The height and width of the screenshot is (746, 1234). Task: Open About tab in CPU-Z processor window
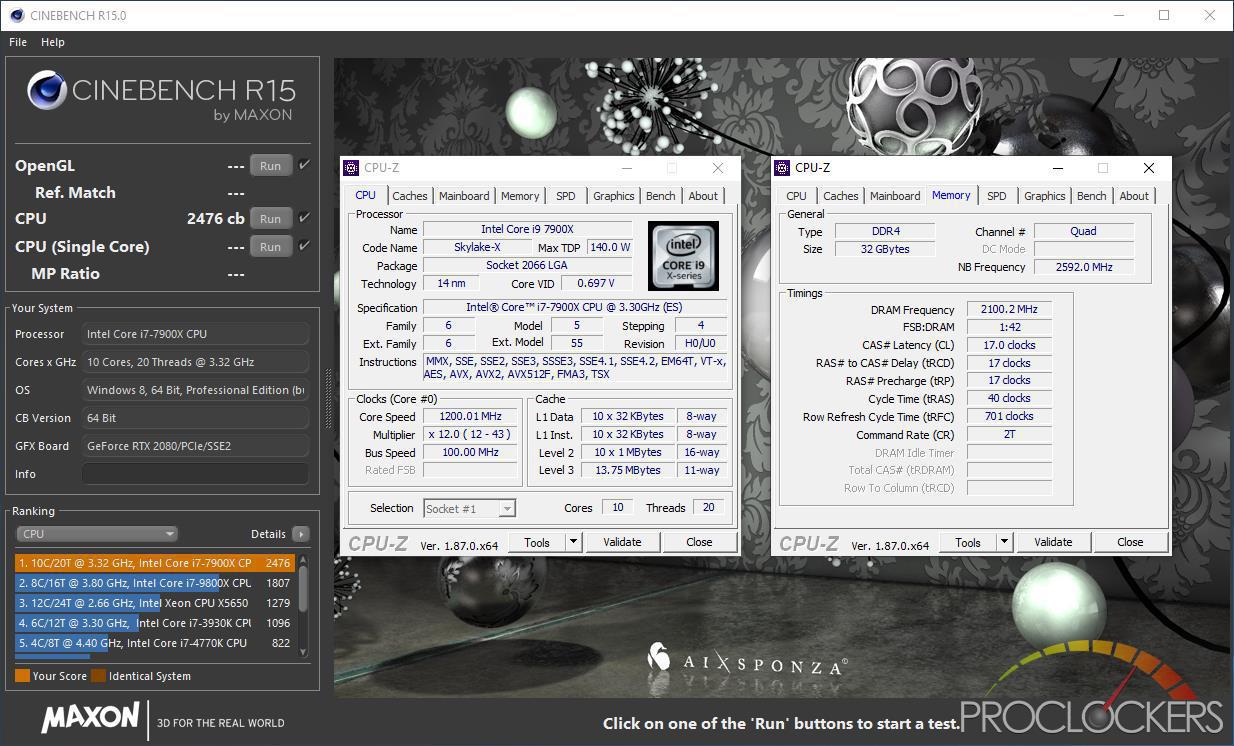pyautogui.click(x=703, y=196)
